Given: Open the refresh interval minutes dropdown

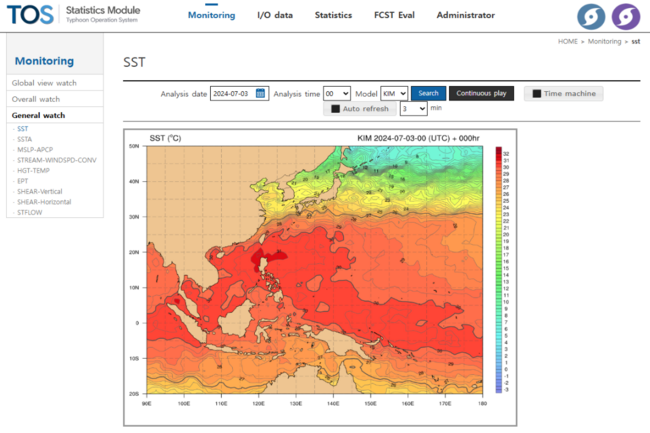Looking at the screenshot, I should (x=413, y=109).
